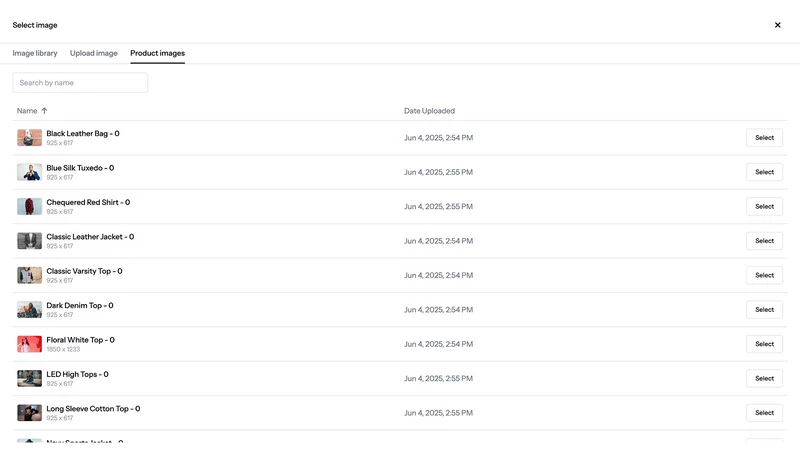
Task: Click the name 'Long Sleeve Cotton Top - 0'
Action: pos(93,409)
